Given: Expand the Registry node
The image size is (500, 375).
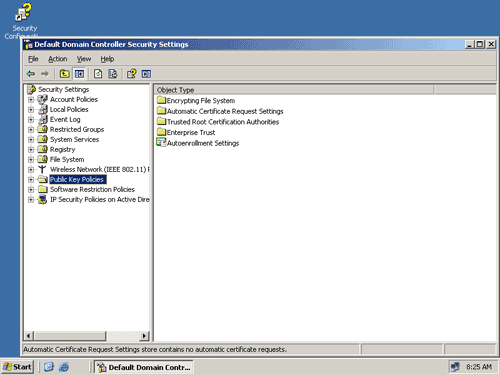Looking at the screenshot, I should pyautogui.click(x=31, y=150).
